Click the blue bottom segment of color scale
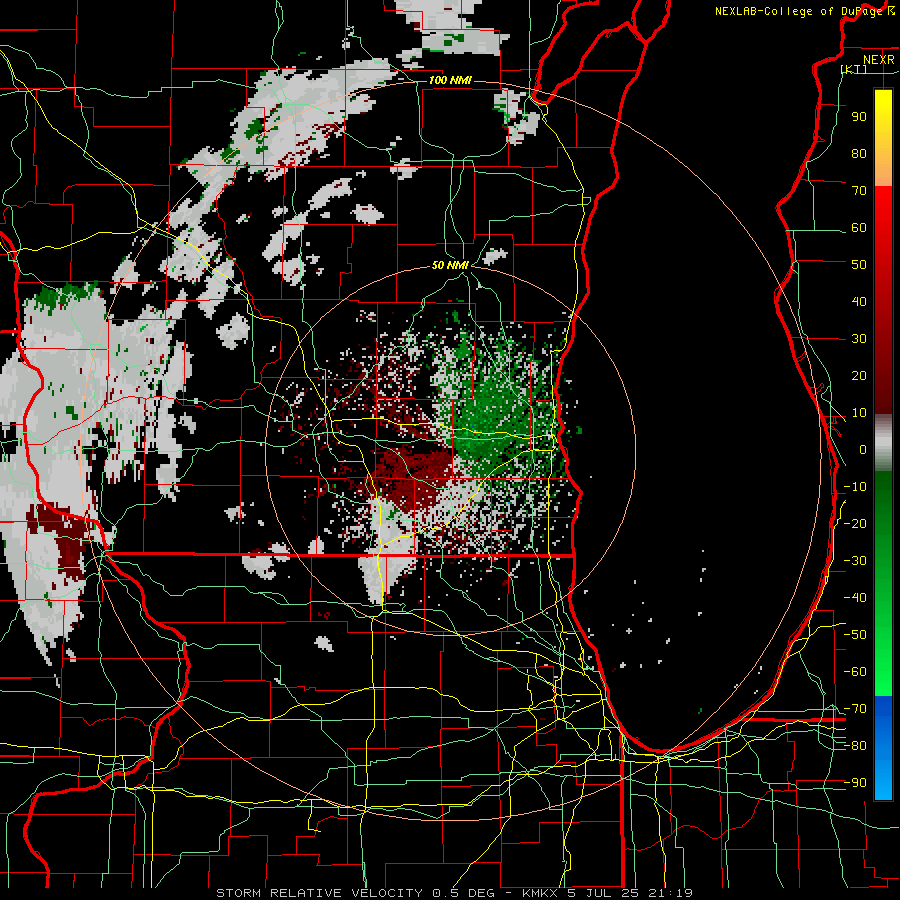Viewport: 900px width, 900px height. tap(883, 747)
